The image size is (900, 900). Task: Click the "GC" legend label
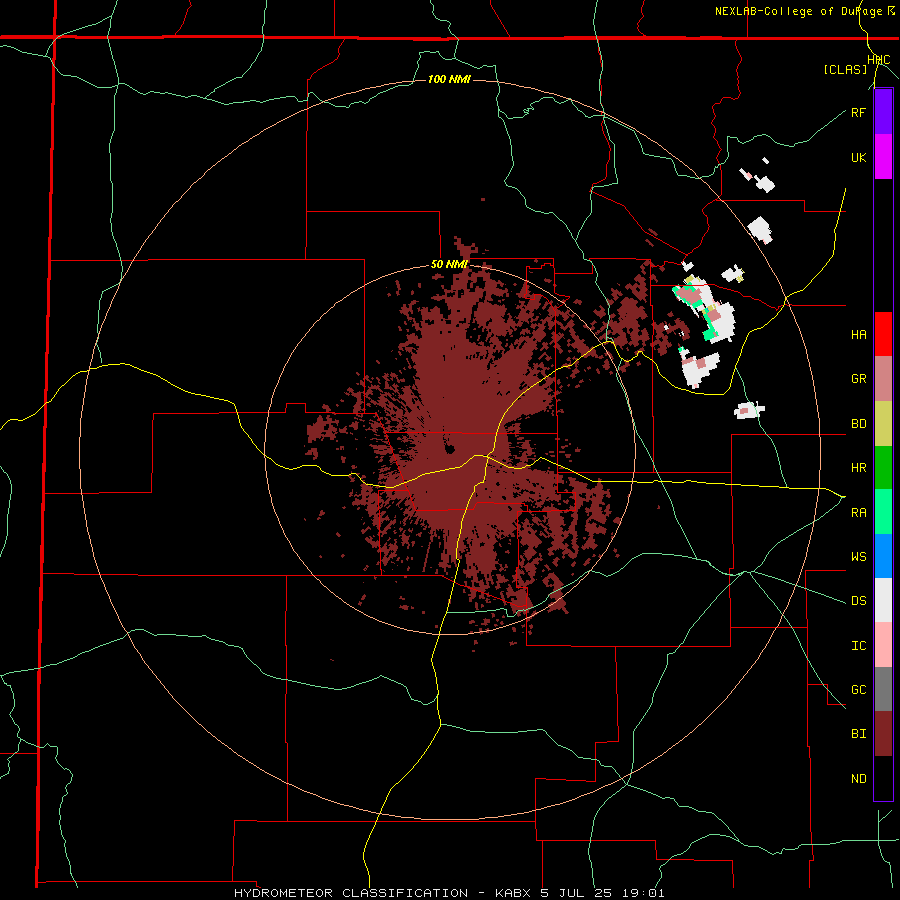tap(858, 690)
